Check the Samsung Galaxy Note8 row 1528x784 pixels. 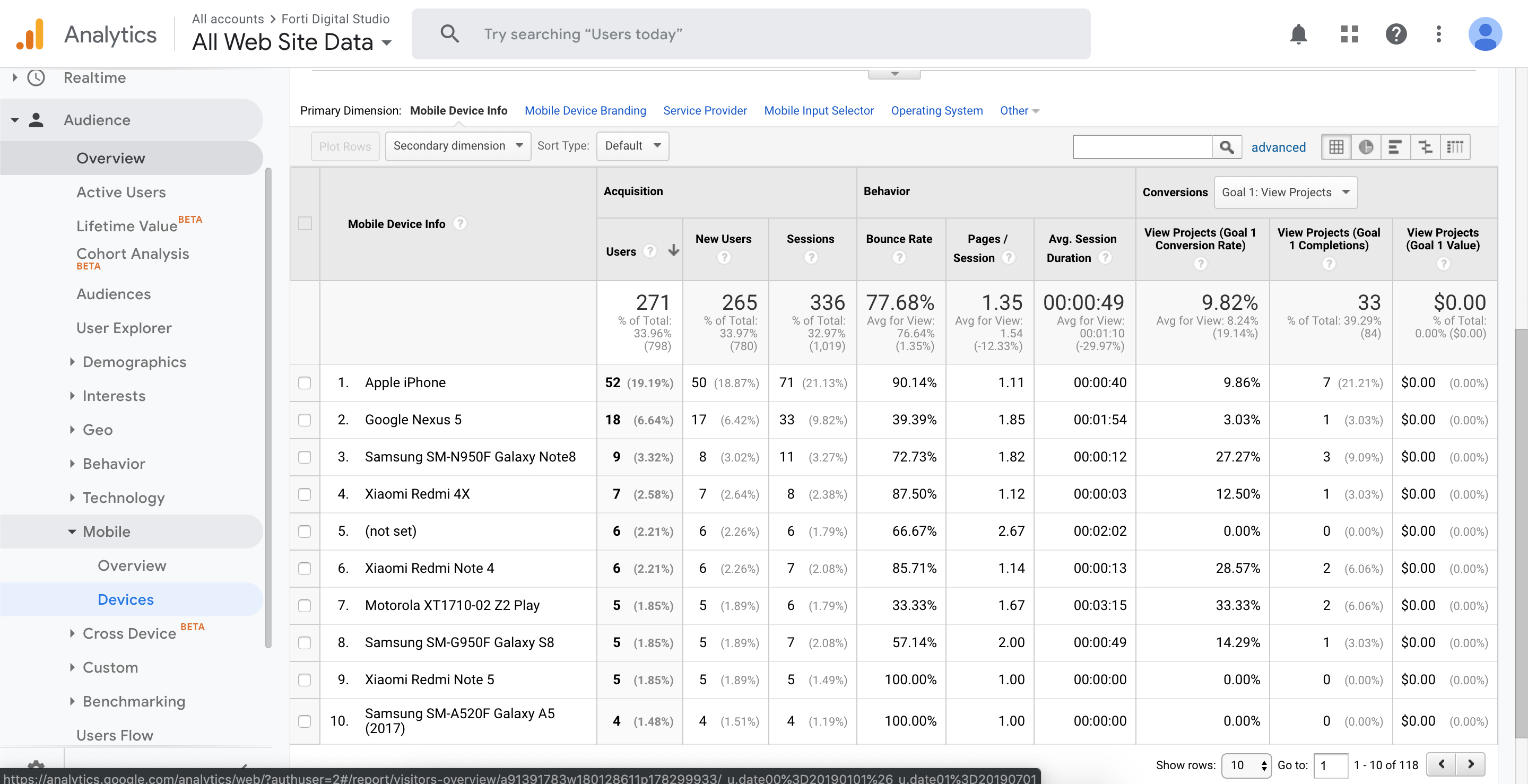(305, 457)
